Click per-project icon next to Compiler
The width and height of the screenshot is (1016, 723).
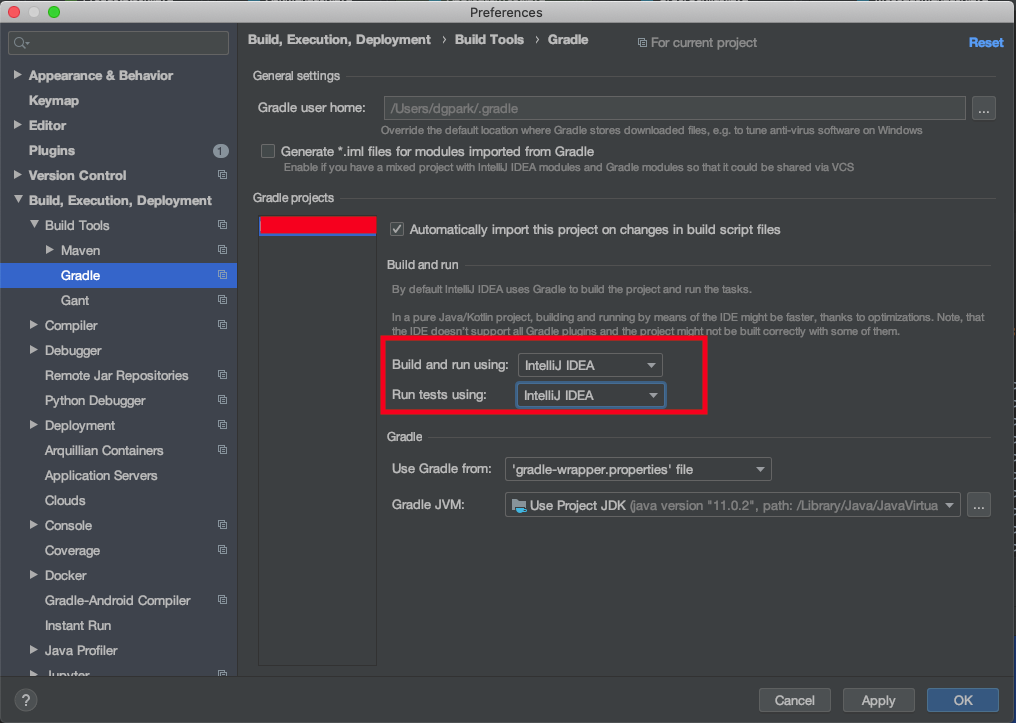(222, 325)
